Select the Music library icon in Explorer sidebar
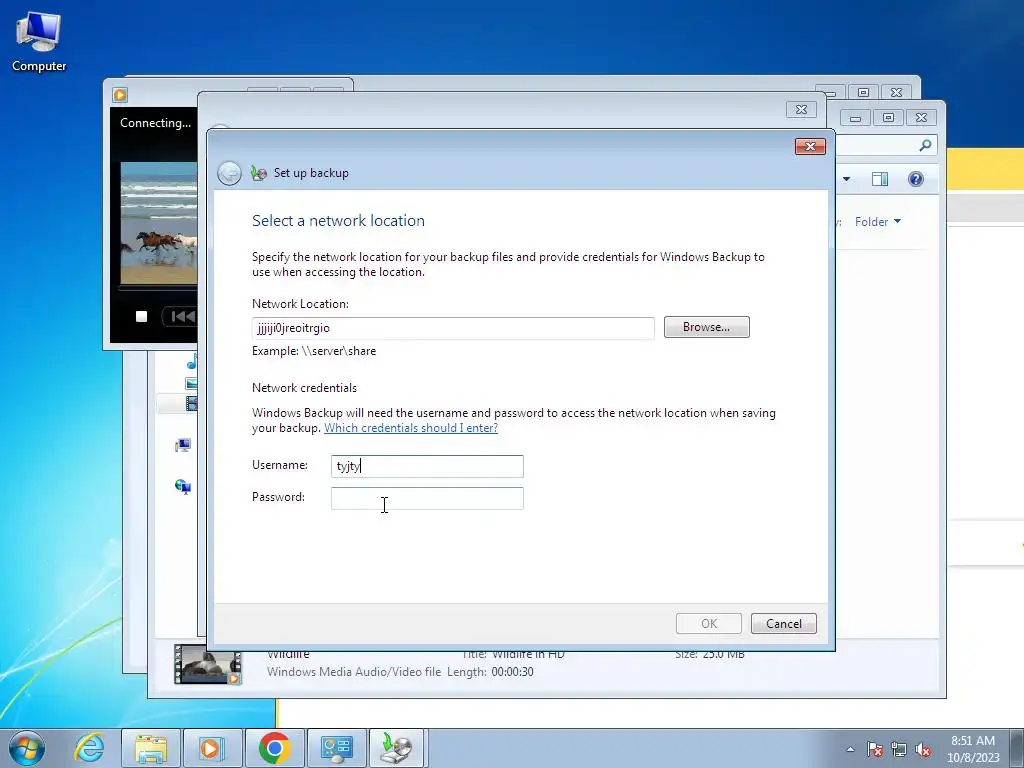The width and height of the screenshot is (1024, 768). [x=191, y=362]
